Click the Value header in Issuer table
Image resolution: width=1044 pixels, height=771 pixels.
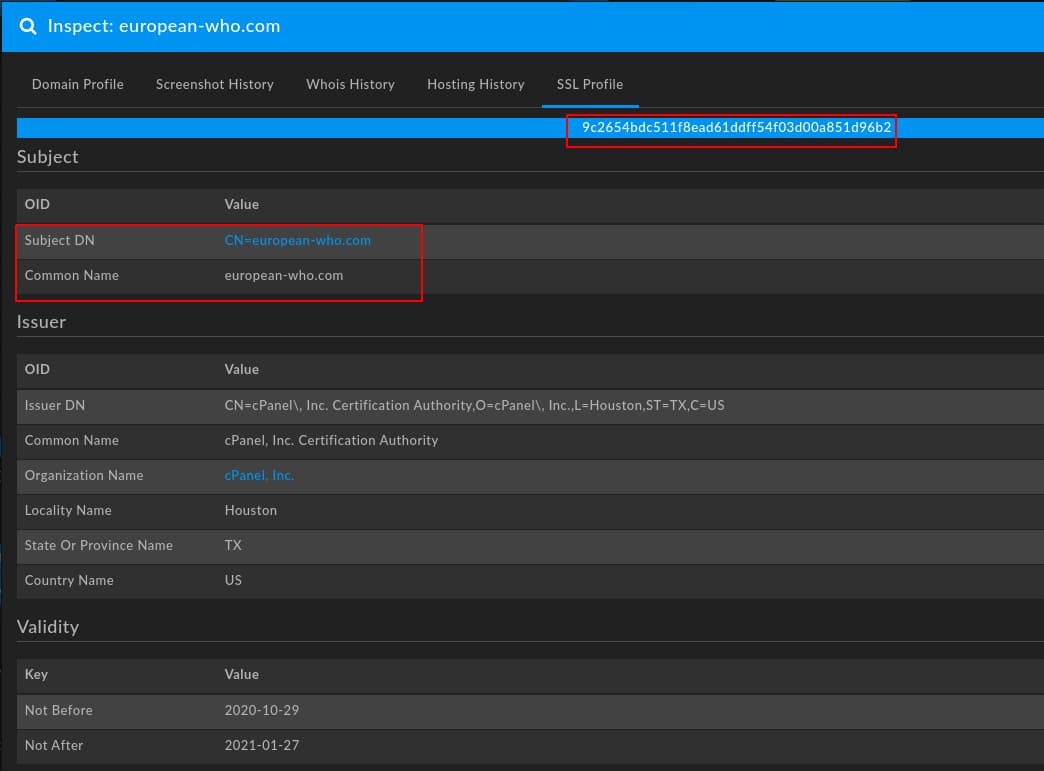[x=242, y=370]
